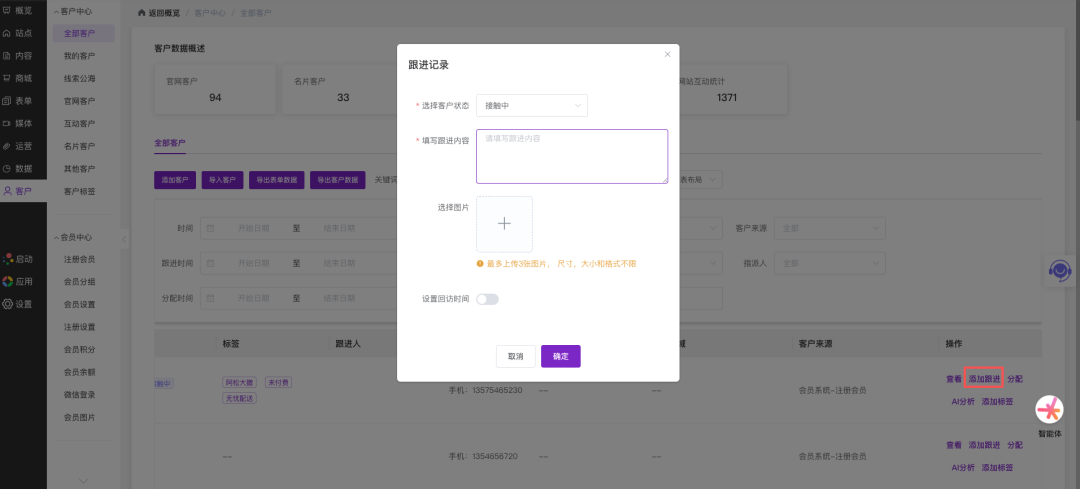Close the 跟进记录 dialog with X

click(667, 55)
